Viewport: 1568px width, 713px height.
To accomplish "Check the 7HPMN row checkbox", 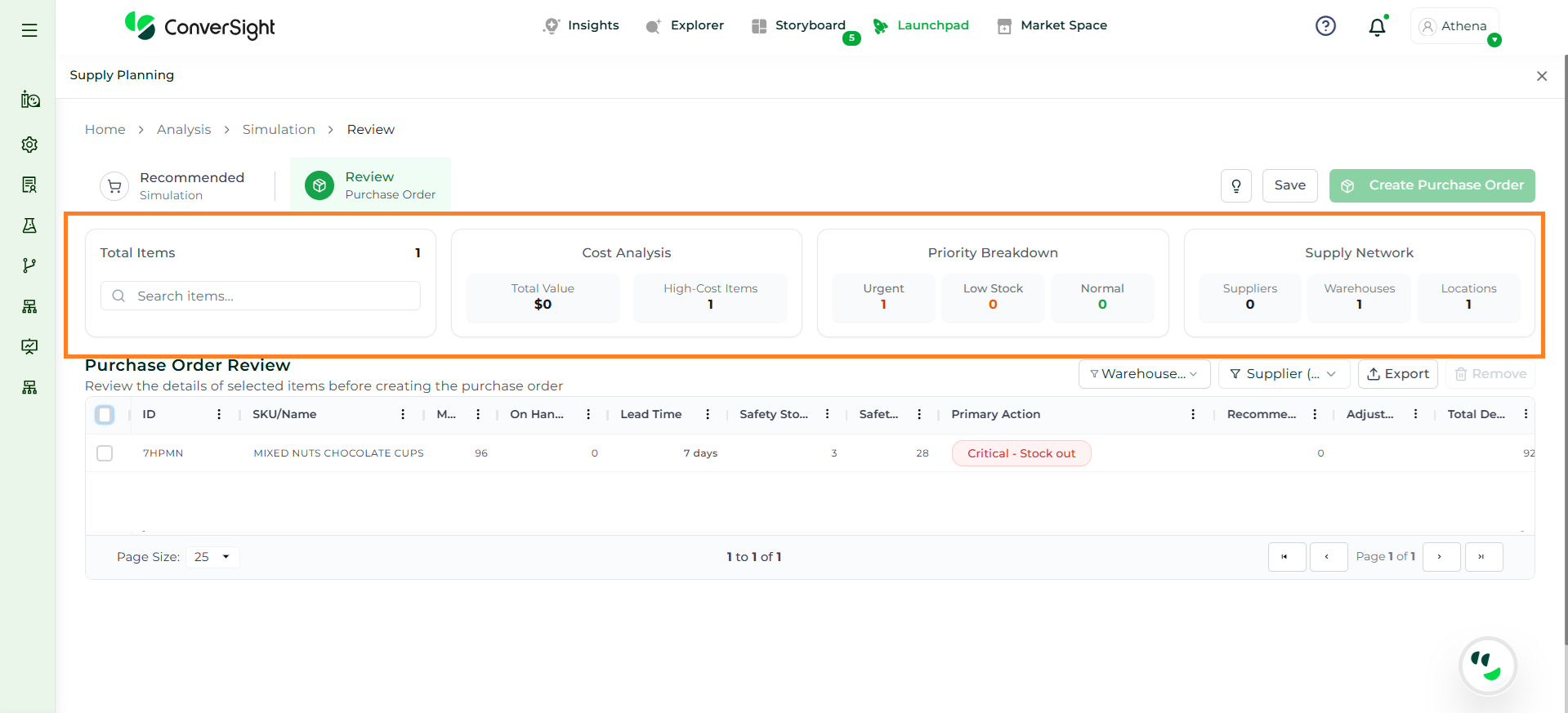I will 105,453.
